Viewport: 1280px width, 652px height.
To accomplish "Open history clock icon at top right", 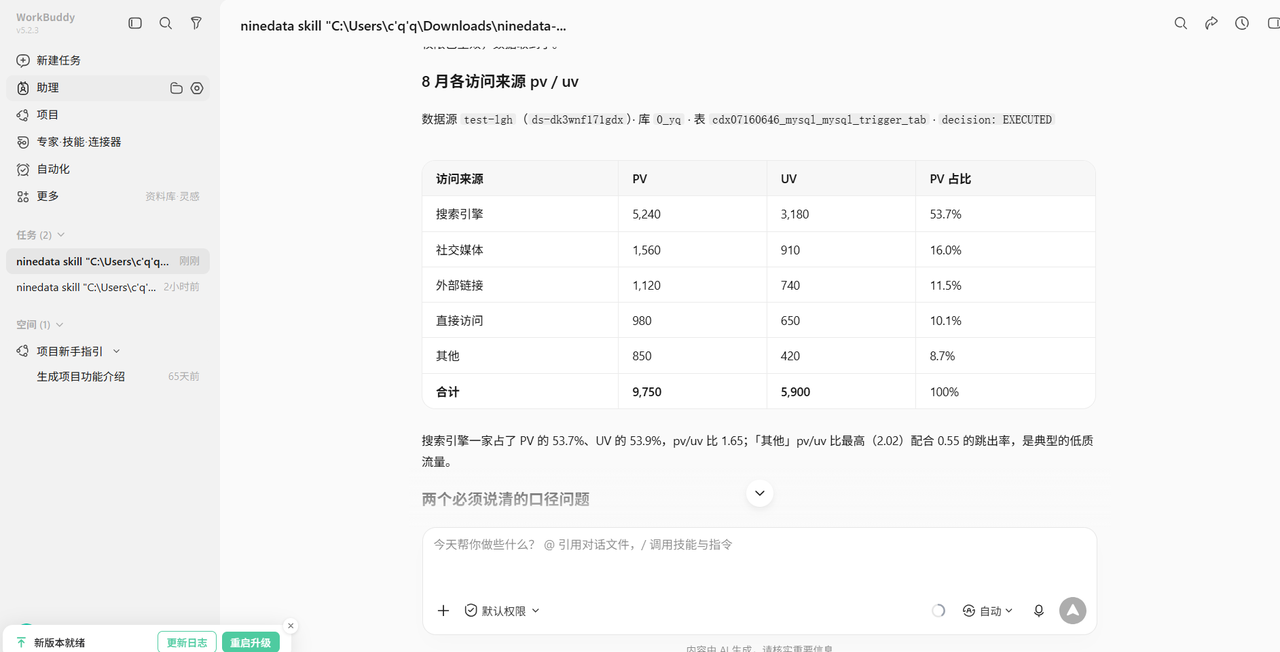I will [x=1242, y=23].
